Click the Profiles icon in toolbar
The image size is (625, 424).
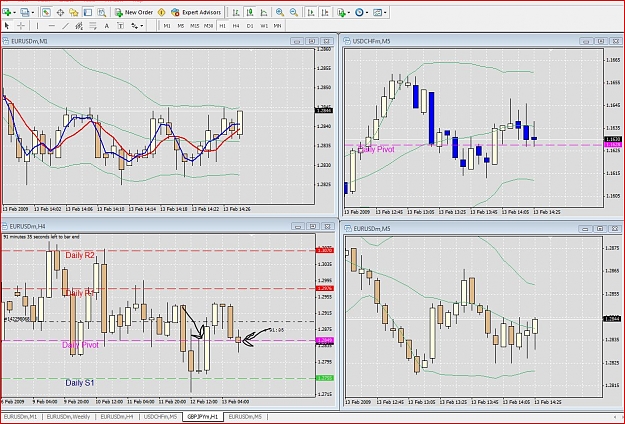[25, 12]
